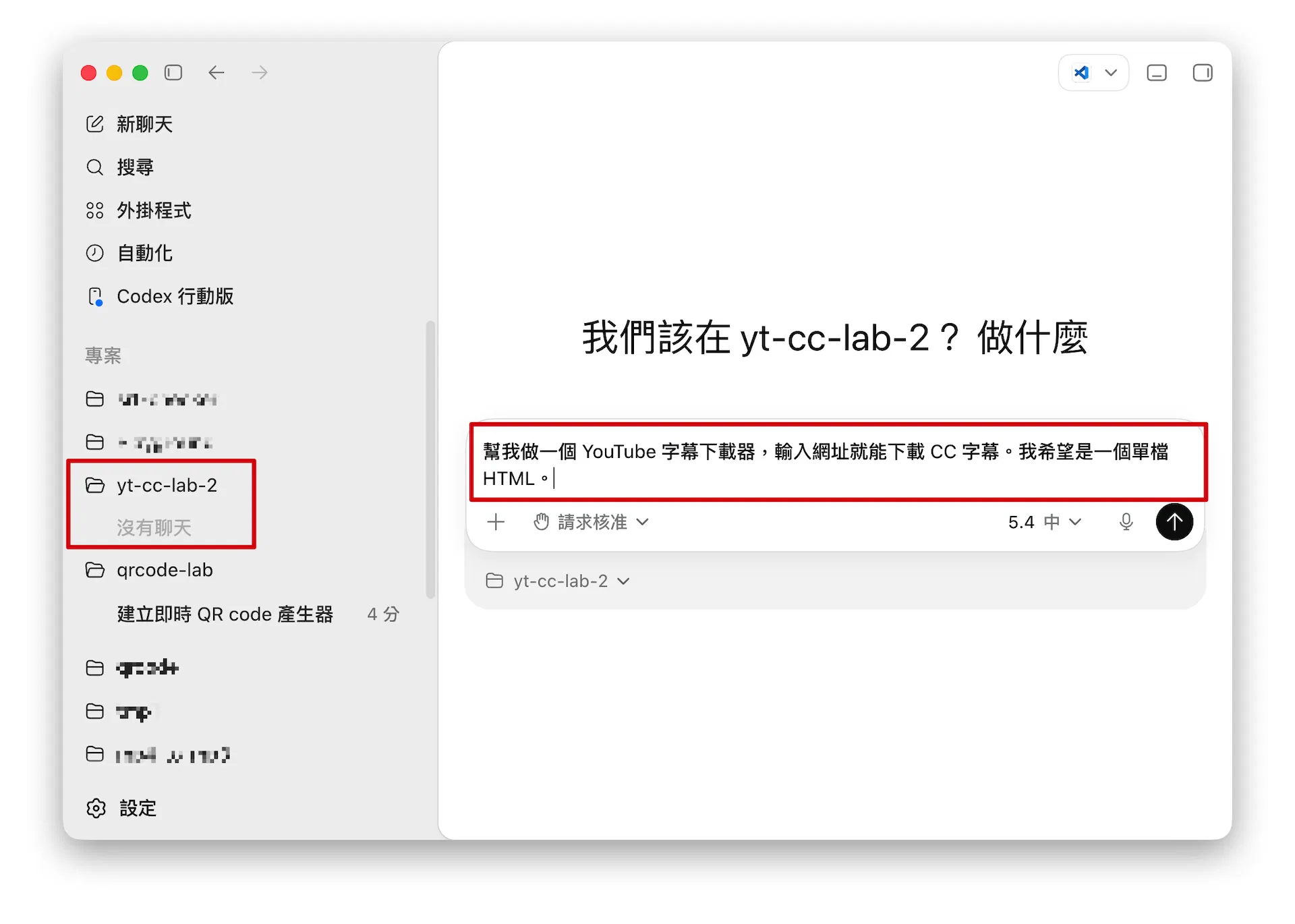1295x924 pixels.
Task: Click the 專案 section header
Action: 103,355
